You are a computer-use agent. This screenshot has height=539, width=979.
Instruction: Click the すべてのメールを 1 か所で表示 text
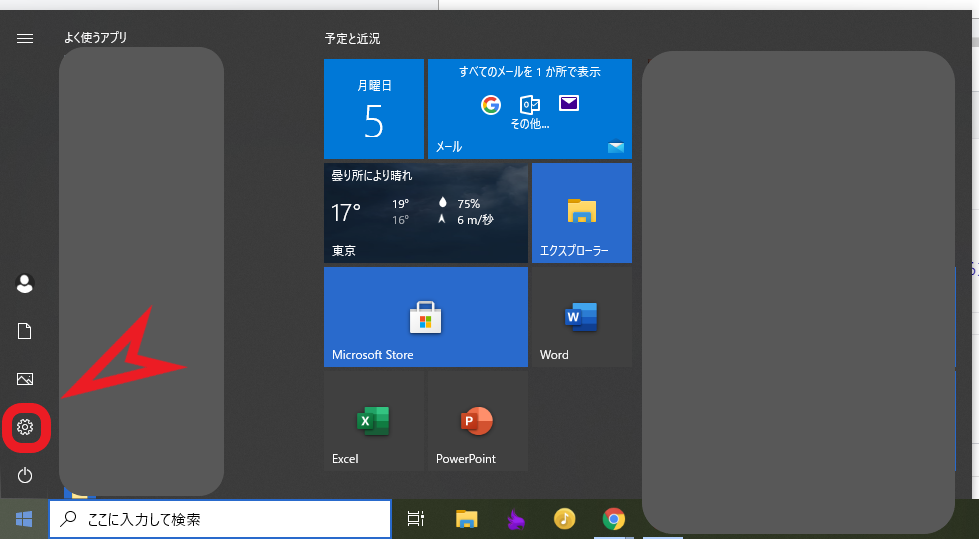pos(529,72)
